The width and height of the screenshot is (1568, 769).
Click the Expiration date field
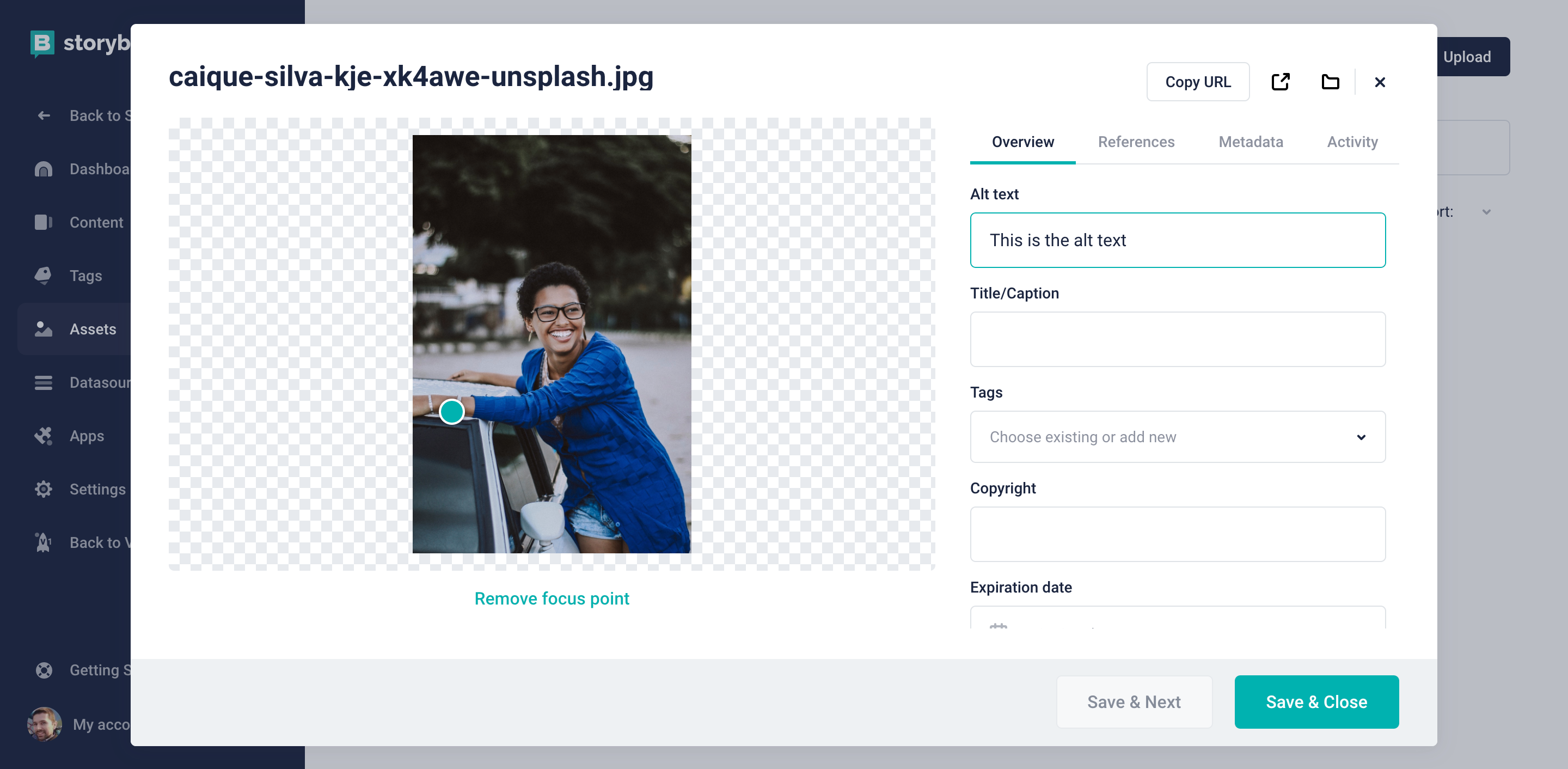(1177, 618)
